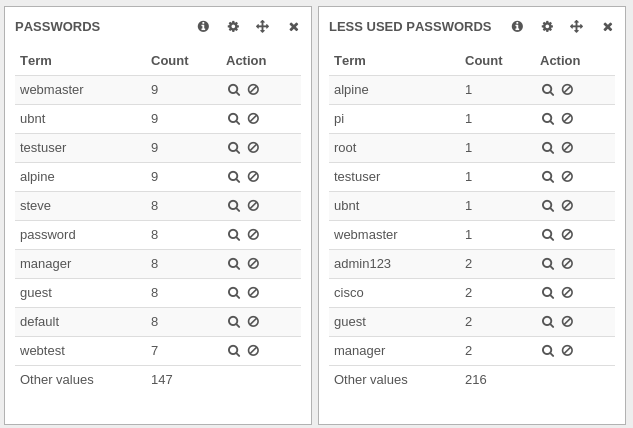Open gear settings of LESS USED PASSWORDS
633x428 pixels.
[x=547, y=27]
